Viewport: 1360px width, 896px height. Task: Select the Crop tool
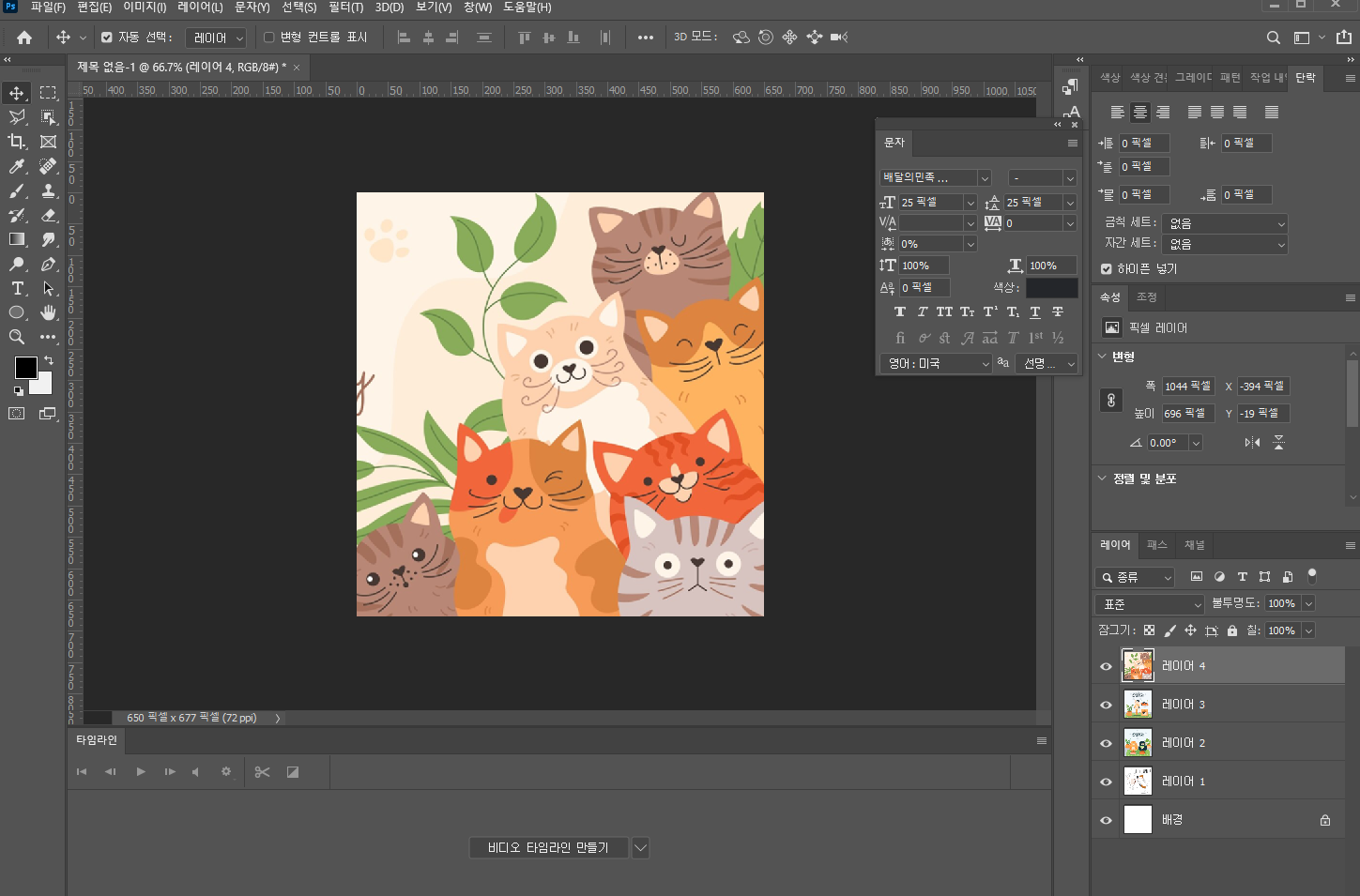[x=17, y=142]
